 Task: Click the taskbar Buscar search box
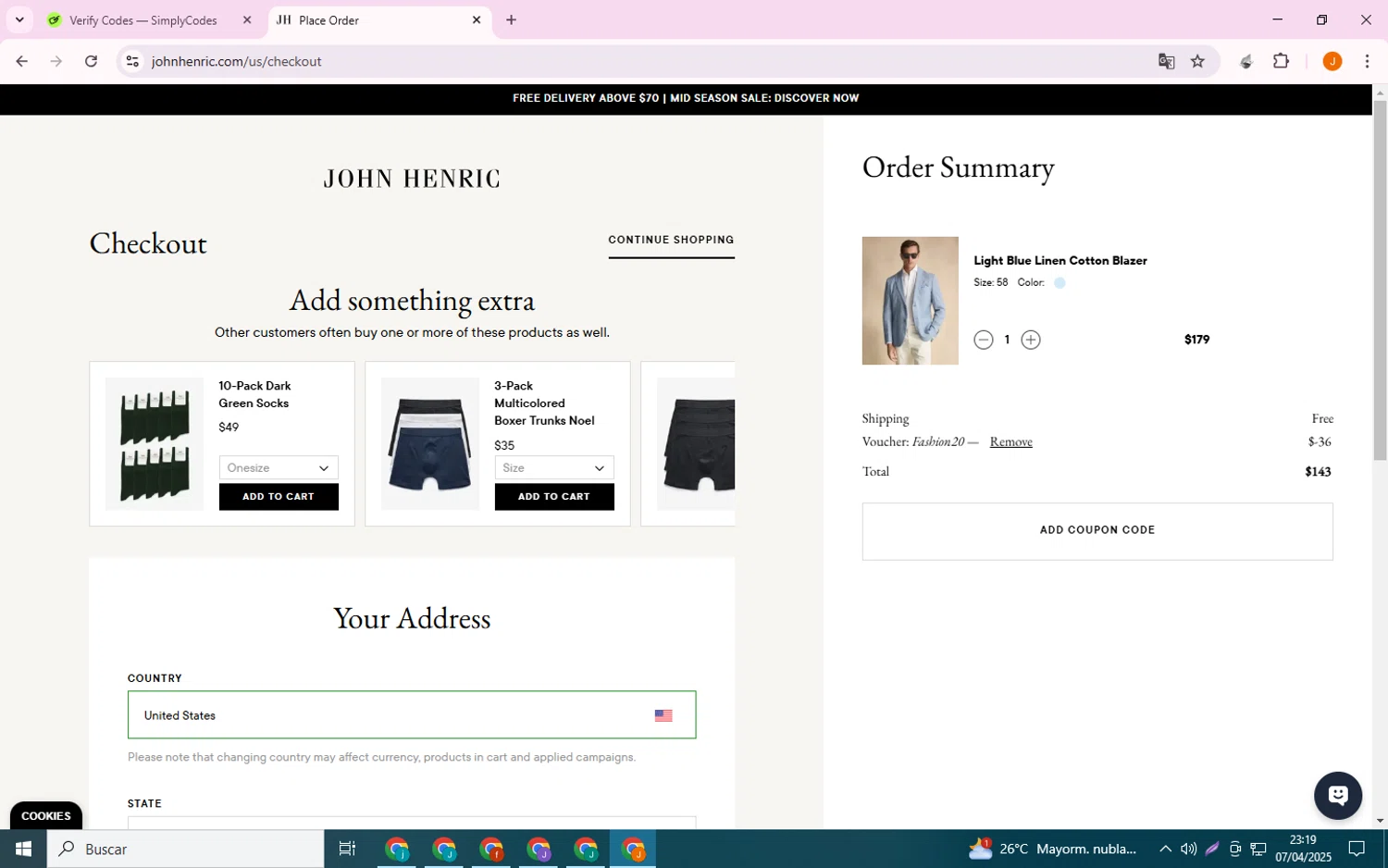click(186, 849)
